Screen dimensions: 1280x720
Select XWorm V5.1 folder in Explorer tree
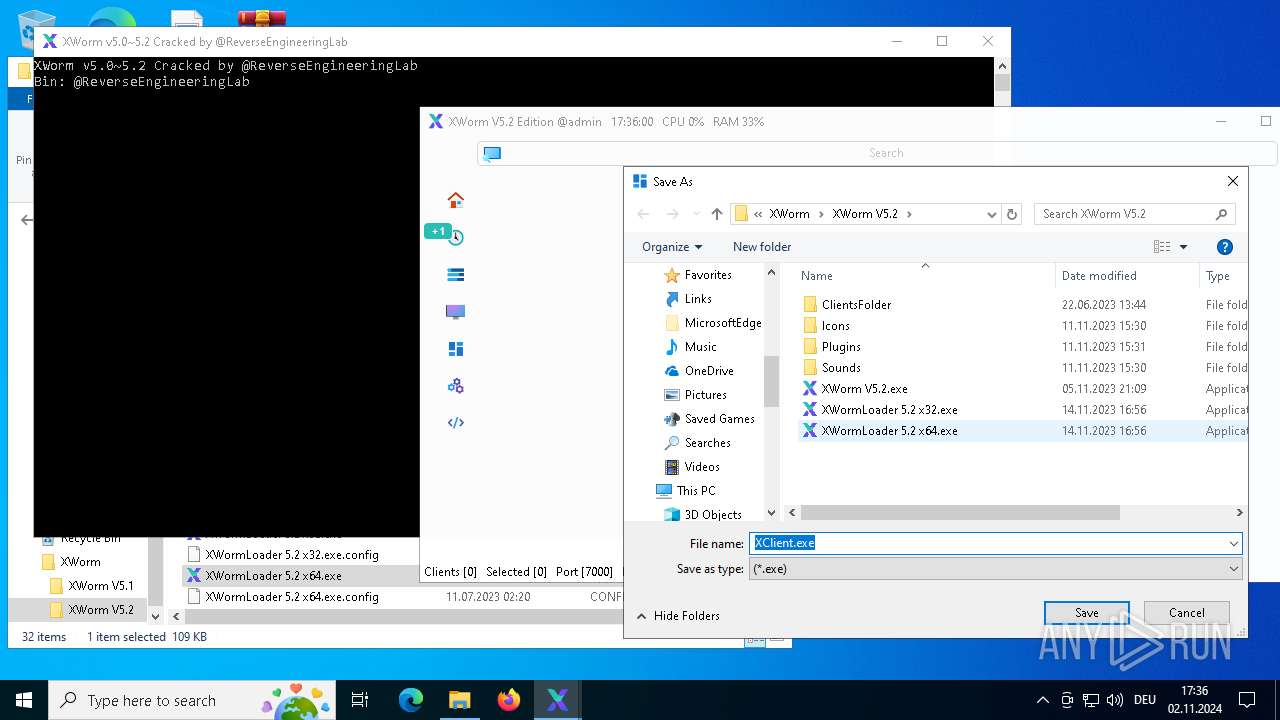tap(100, 586)
